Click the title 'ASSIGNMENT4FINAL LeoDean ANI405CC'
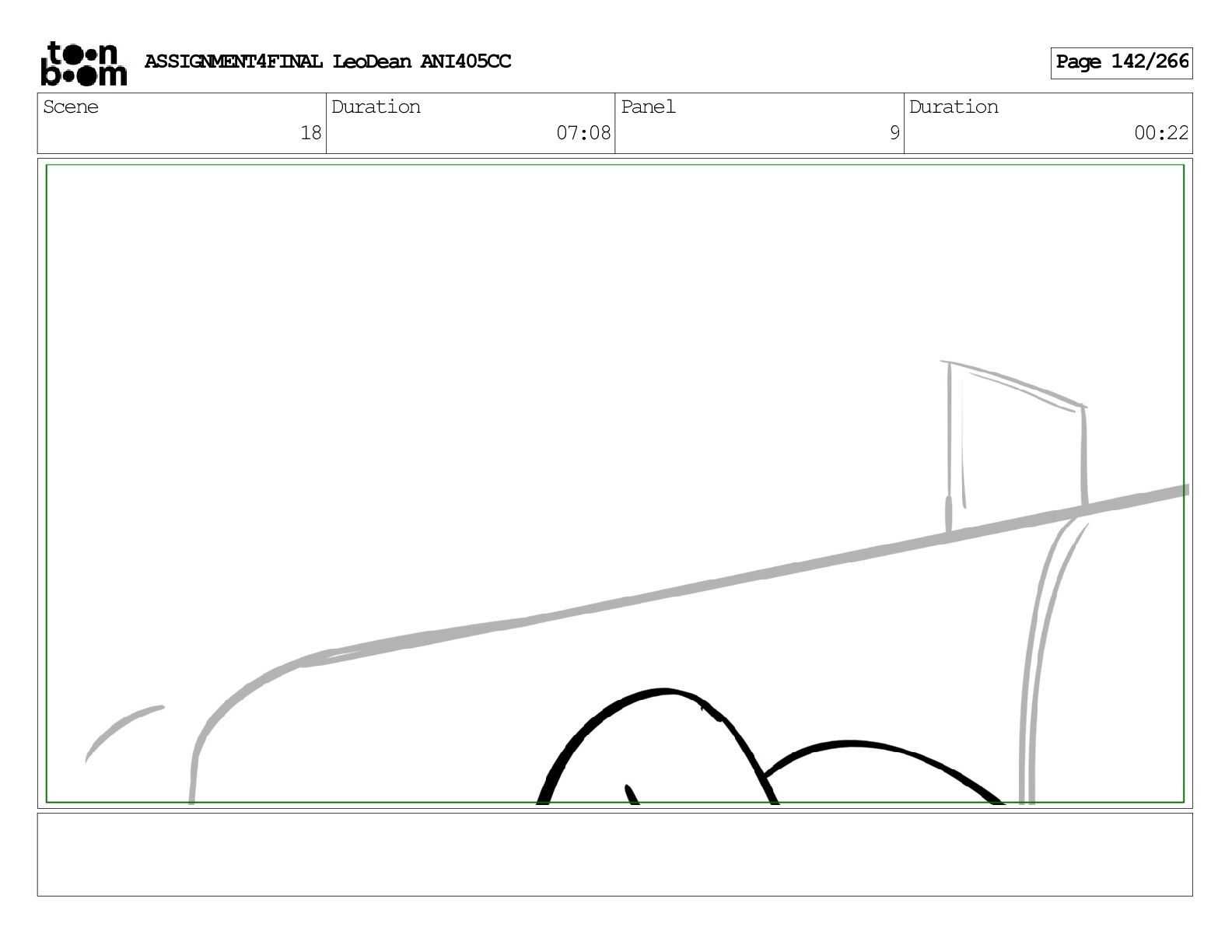This screenshot has width=1232, height=952. (327, 61)
